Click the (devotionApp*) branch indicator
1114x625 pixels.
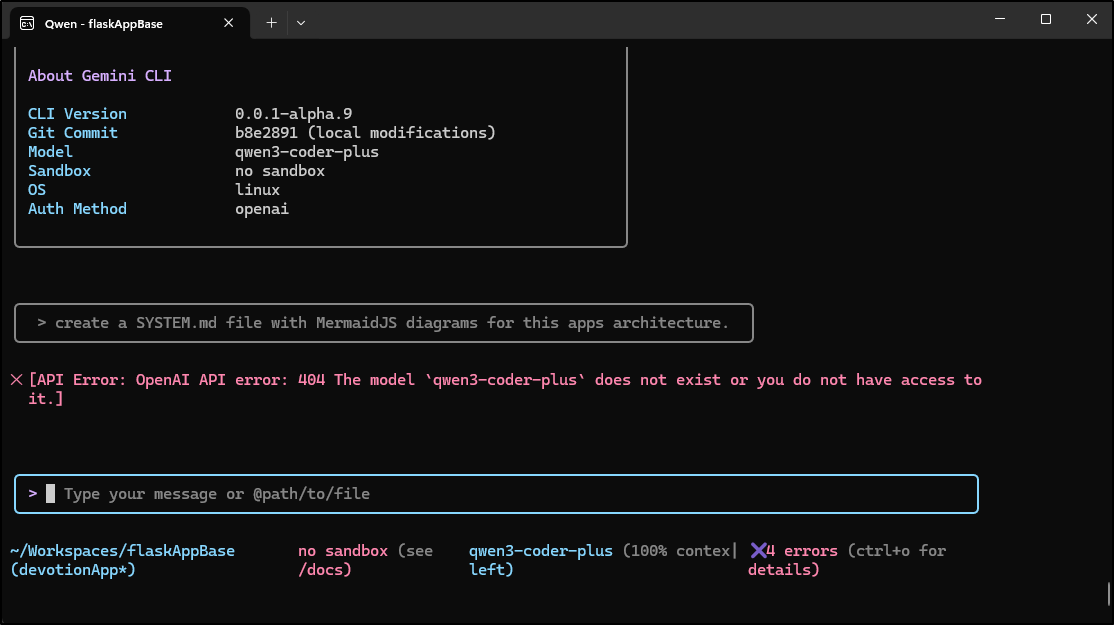[x=73, y=570]
